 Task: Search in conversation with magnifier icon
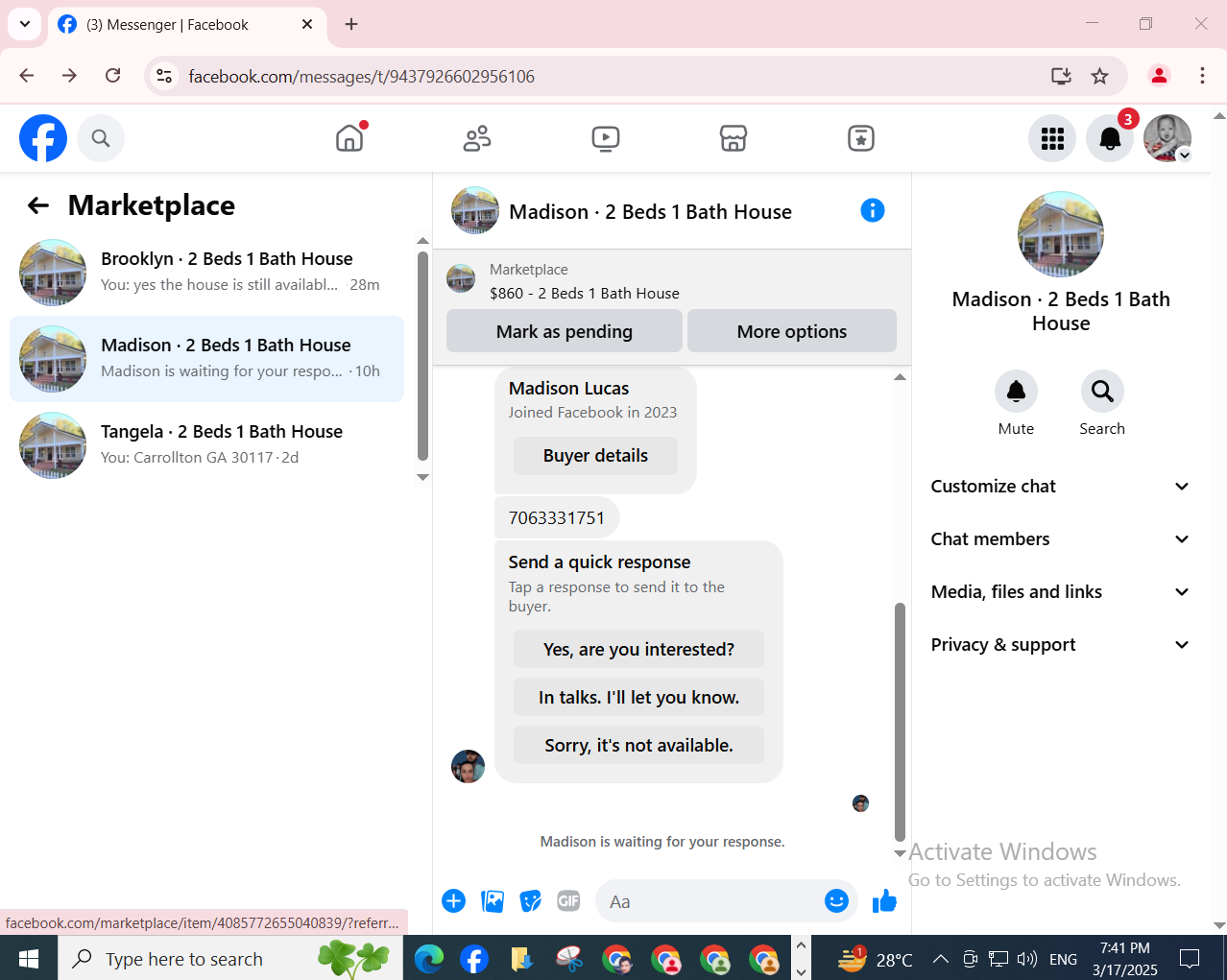pos(1102,392)
